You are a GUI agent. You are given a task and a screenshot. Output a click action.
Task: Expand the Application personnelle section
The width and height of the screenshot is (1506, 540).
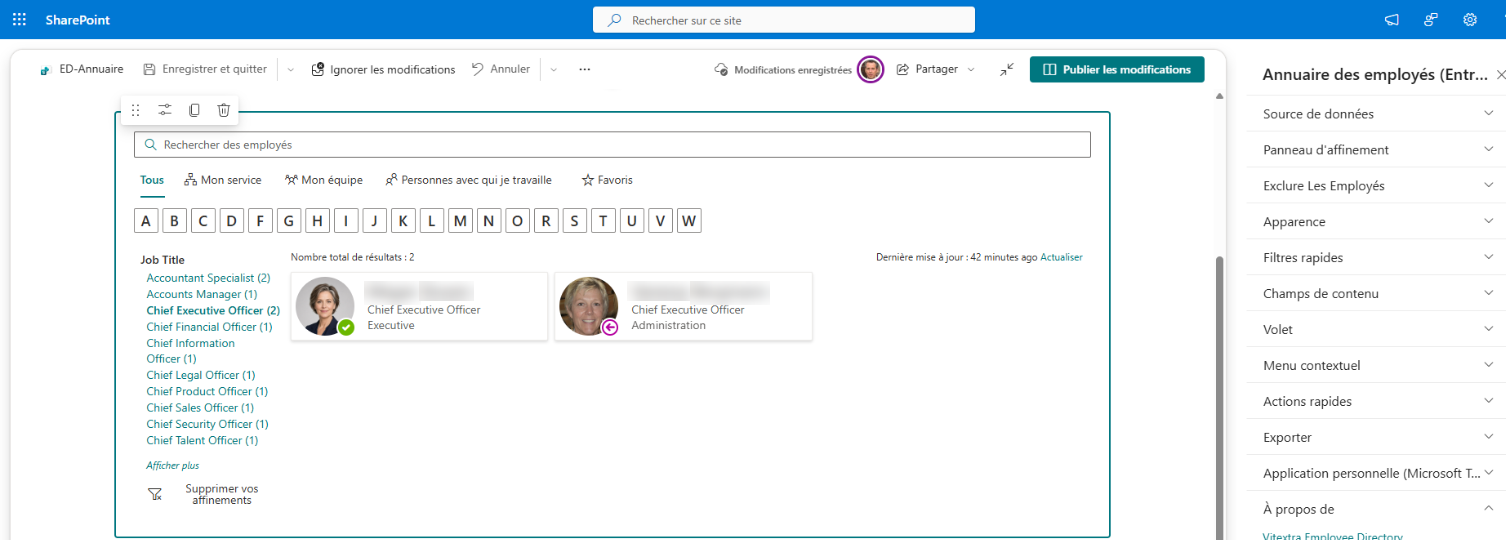1377,474
